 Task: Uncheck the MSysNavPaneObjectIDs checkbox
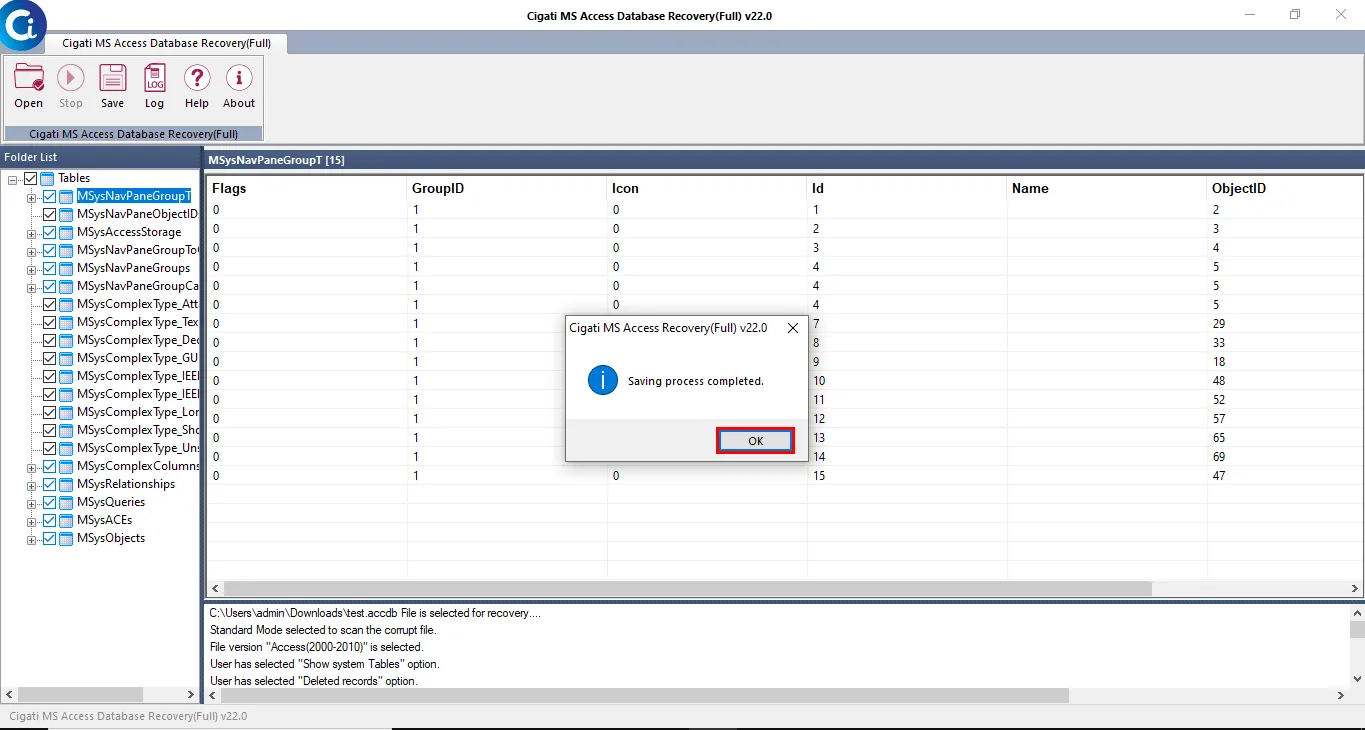pyautogui.click(x=49, y=214)
